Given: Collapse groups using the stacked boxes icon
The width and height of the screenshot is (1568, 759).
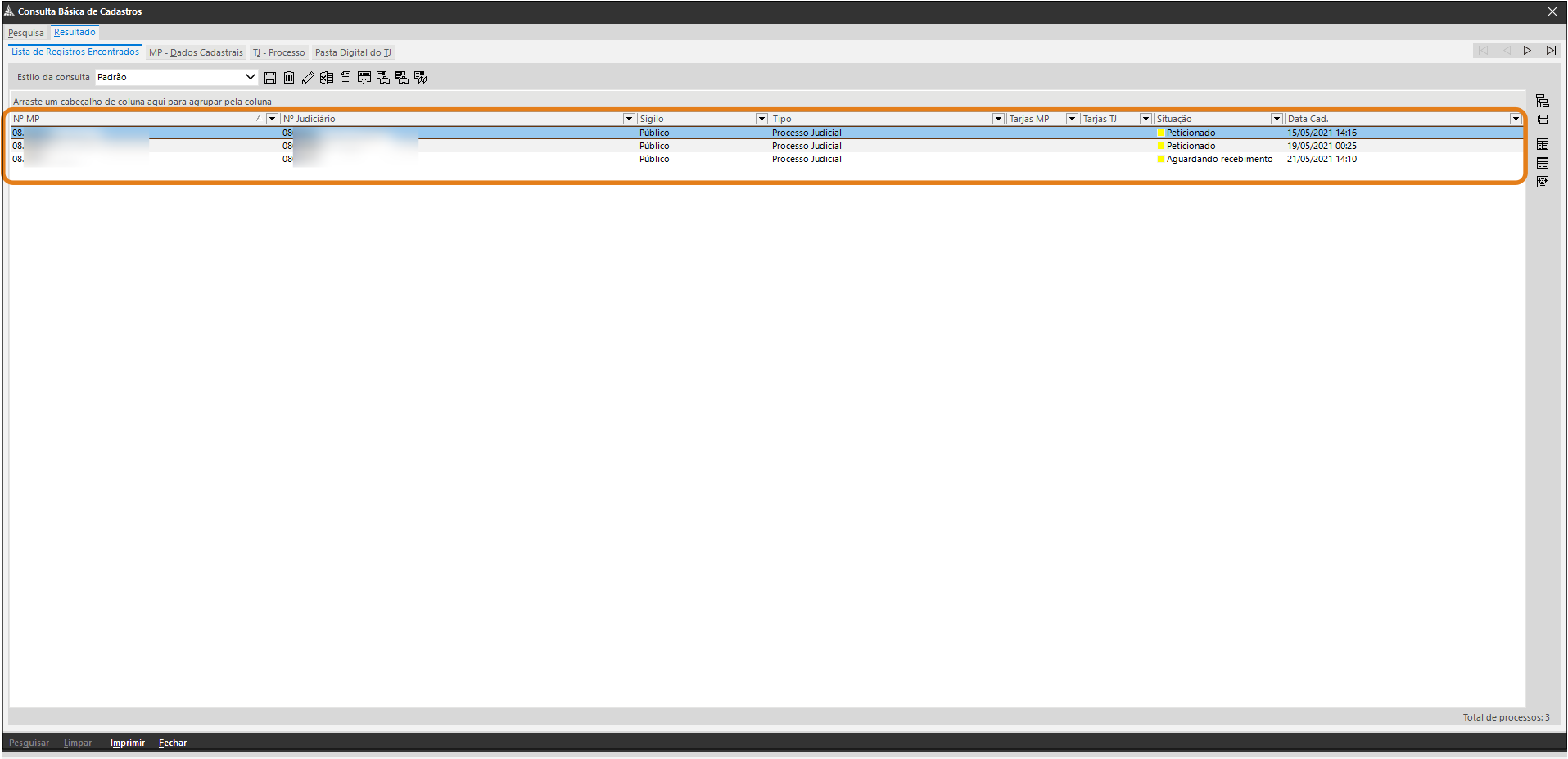Looking at the screenshot, I should [x=1543, y=120].
